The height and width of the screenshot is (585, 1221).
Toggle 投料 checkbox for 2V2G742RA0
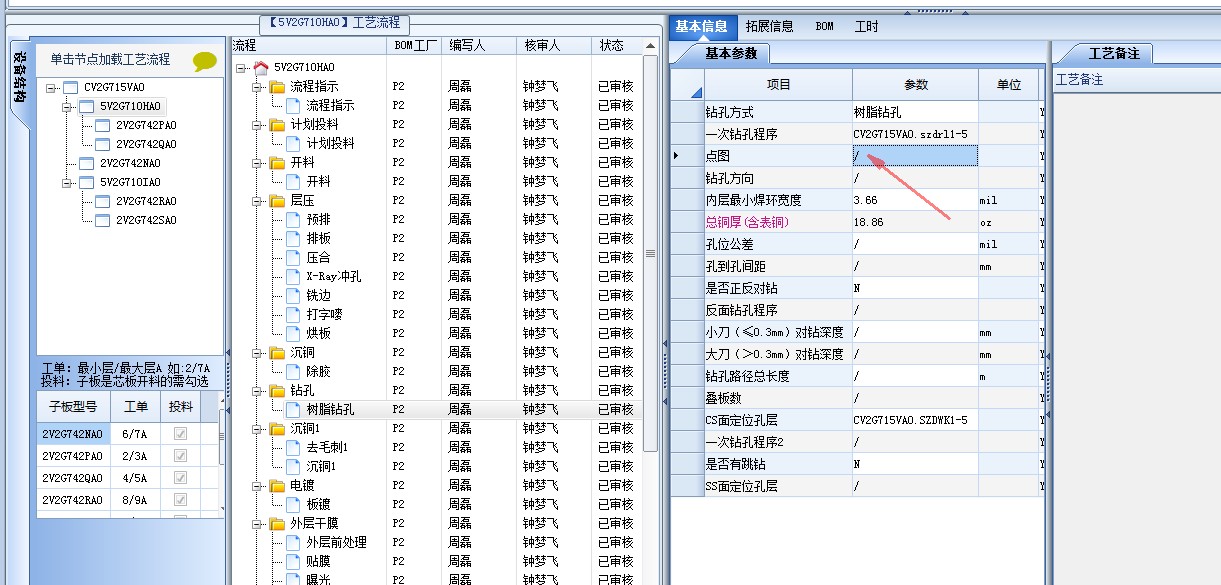pos(181,499)
